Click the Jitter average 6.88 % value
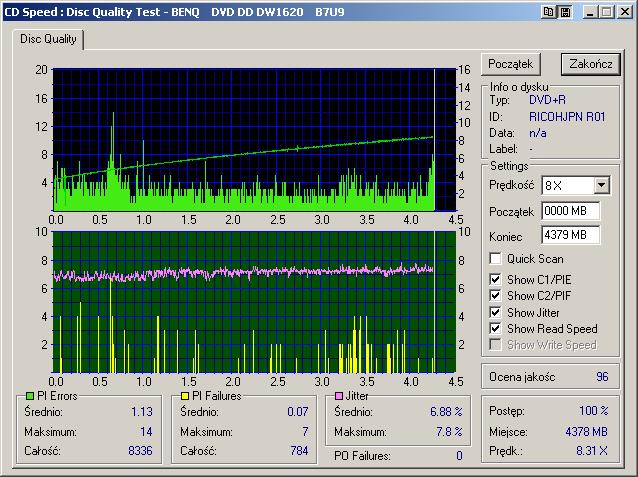Image resolution: width=638 pixels, height=477 pixels. click(446, 412)
